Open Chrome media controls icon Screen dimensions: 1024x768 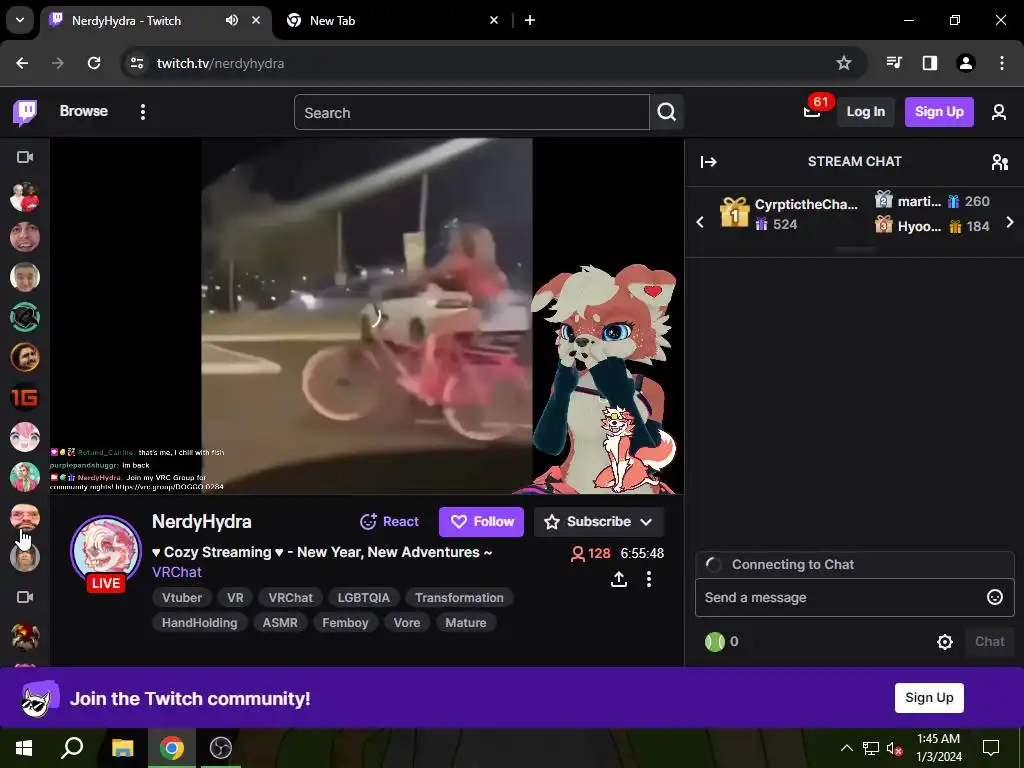(x=894, y=63)
